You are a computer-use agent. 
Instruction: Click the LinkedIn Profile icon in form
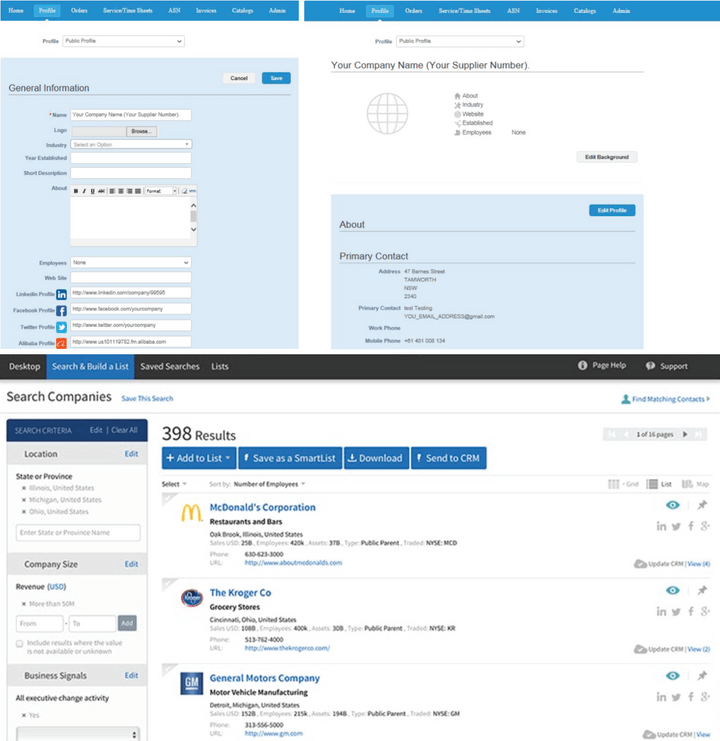click(61, 294)
